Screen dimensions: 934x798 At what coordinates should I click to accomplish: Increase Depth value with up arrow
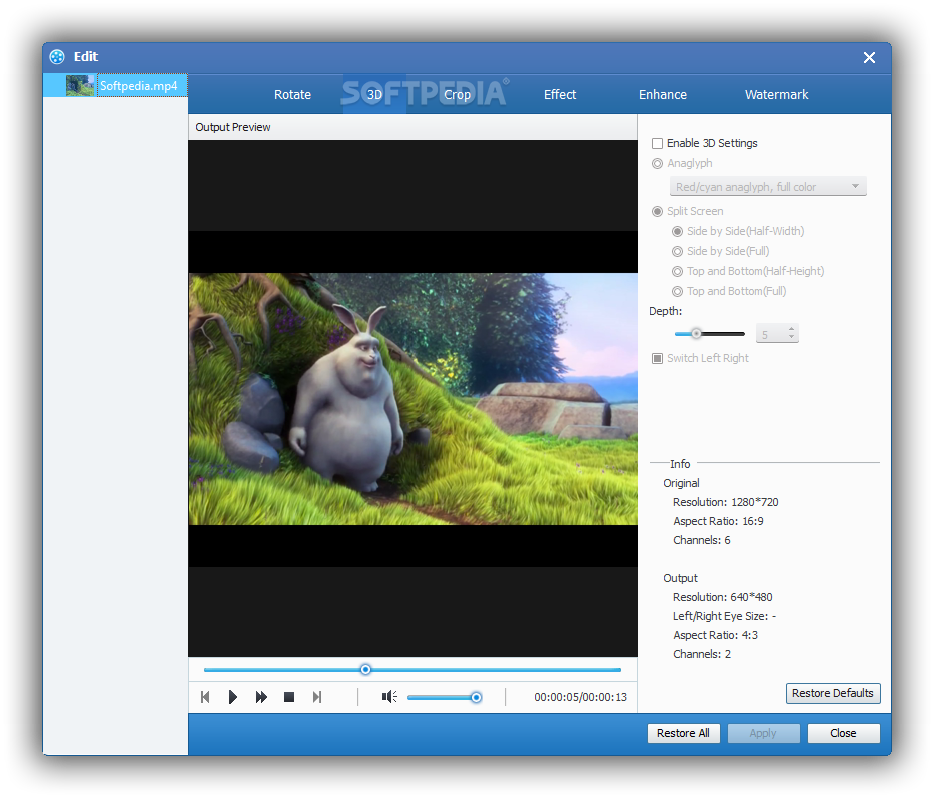(x=792, y=329)
